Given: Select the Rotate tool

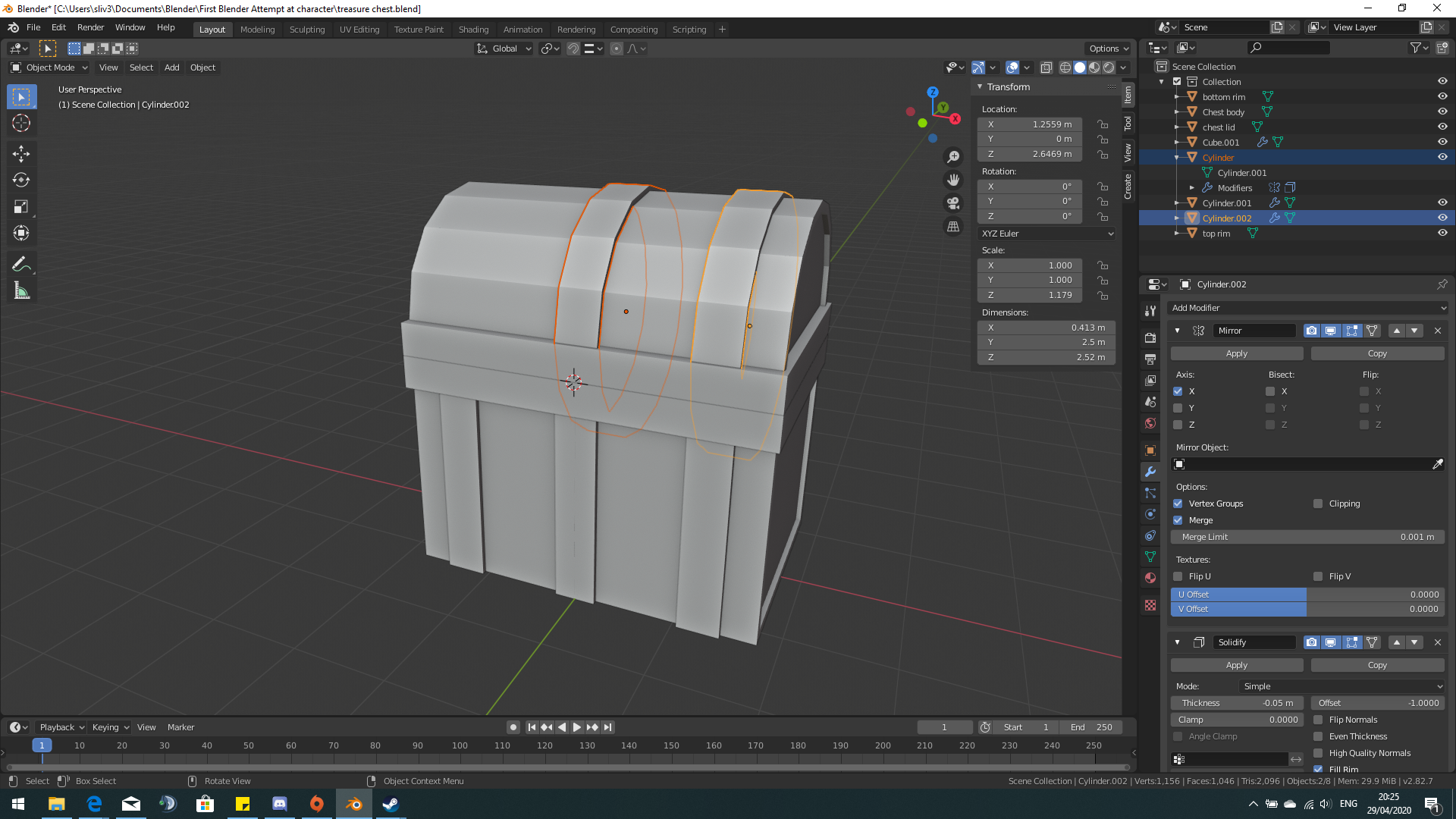Looking at the screenshot, I should [20, 180].
